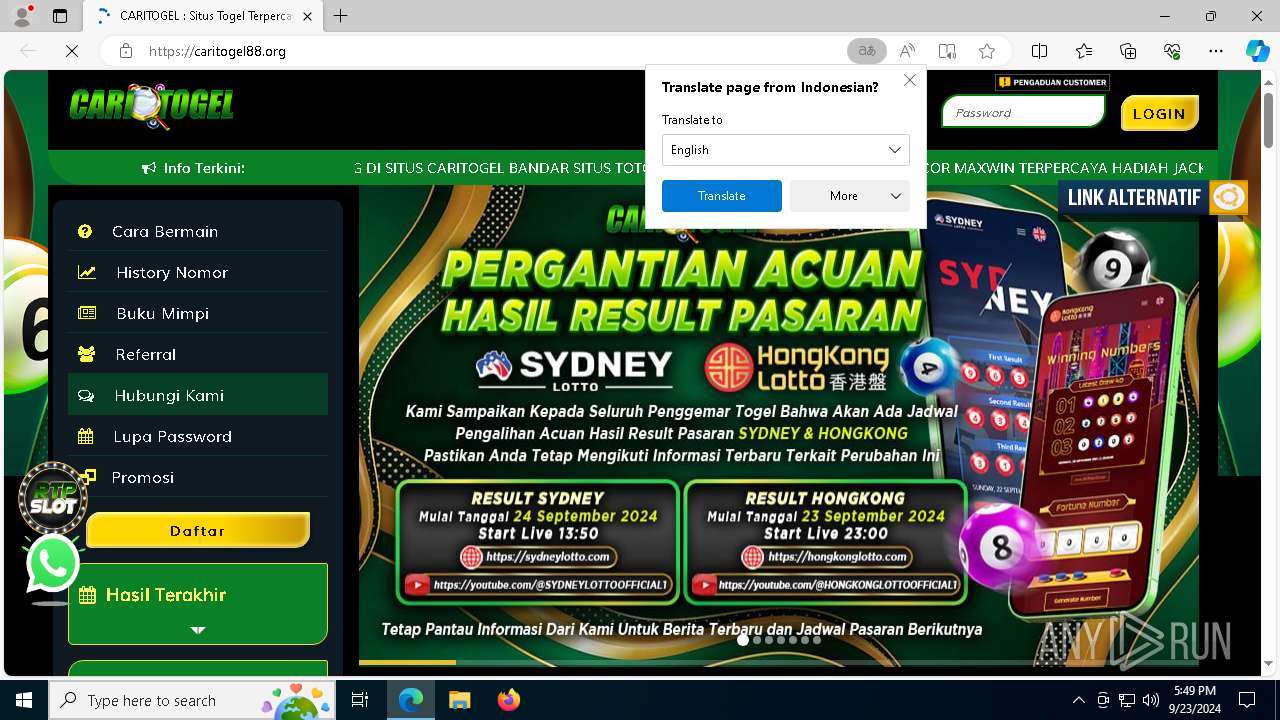Open the Copilot sidebar

[x=1257, y=51]
